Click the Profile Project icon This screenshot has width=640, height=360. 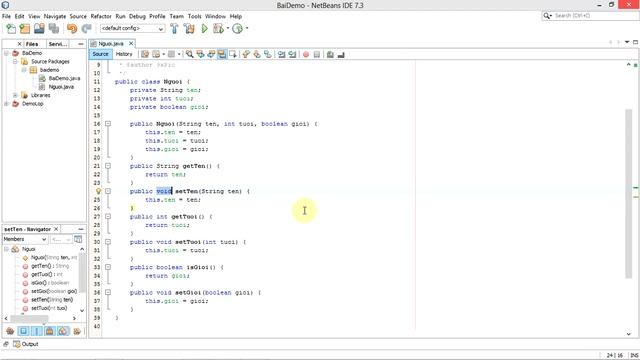click(x=238, y=29)
